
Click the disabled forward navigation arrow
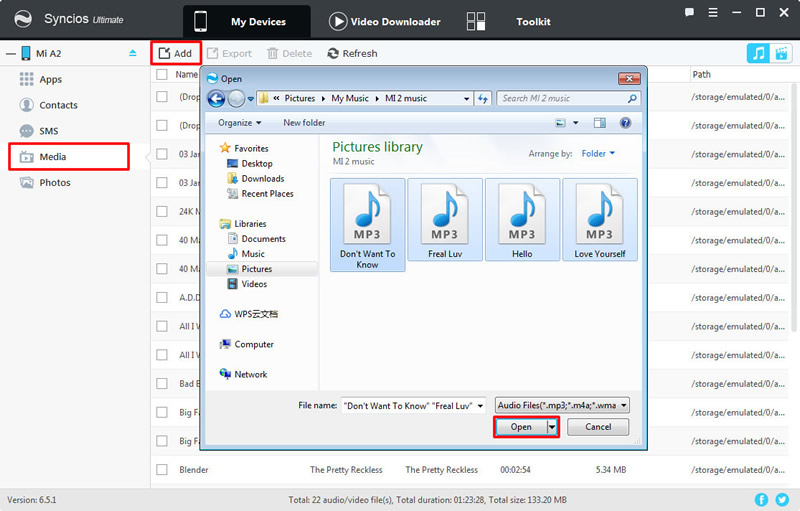tap(236, 98)
